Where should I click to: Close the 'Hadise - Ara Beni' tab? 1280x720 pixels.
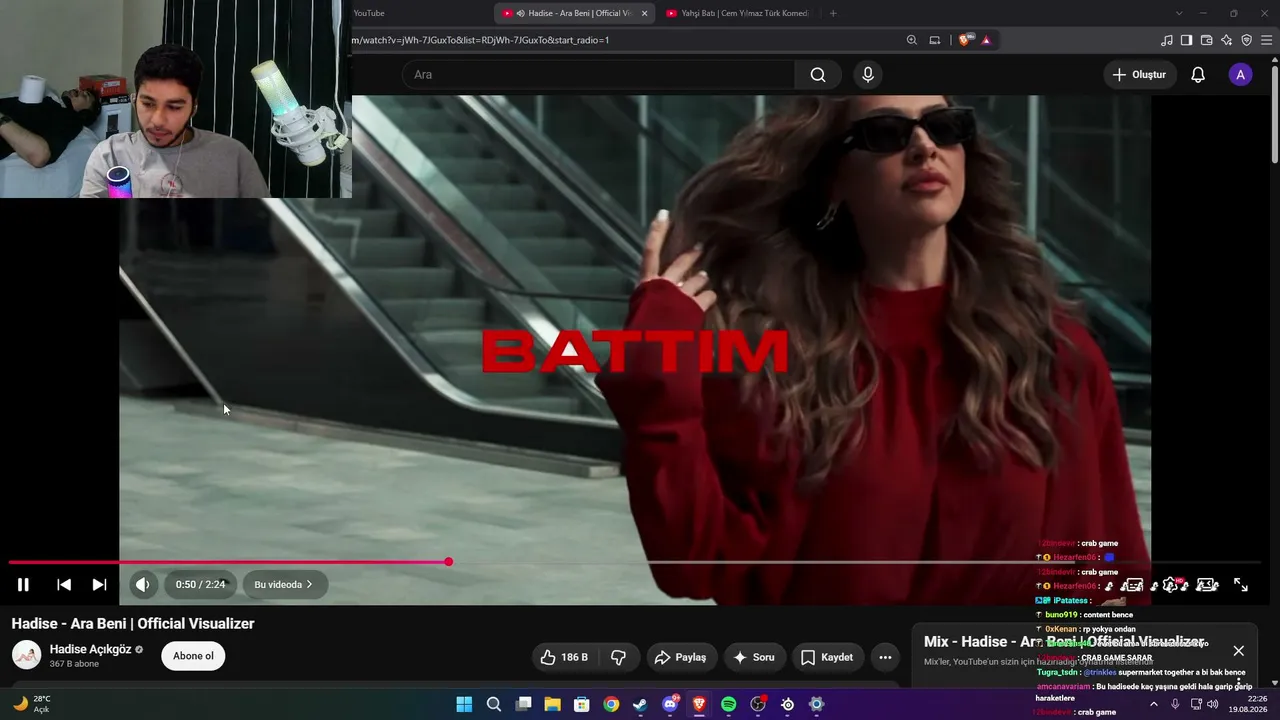point(644,13)
